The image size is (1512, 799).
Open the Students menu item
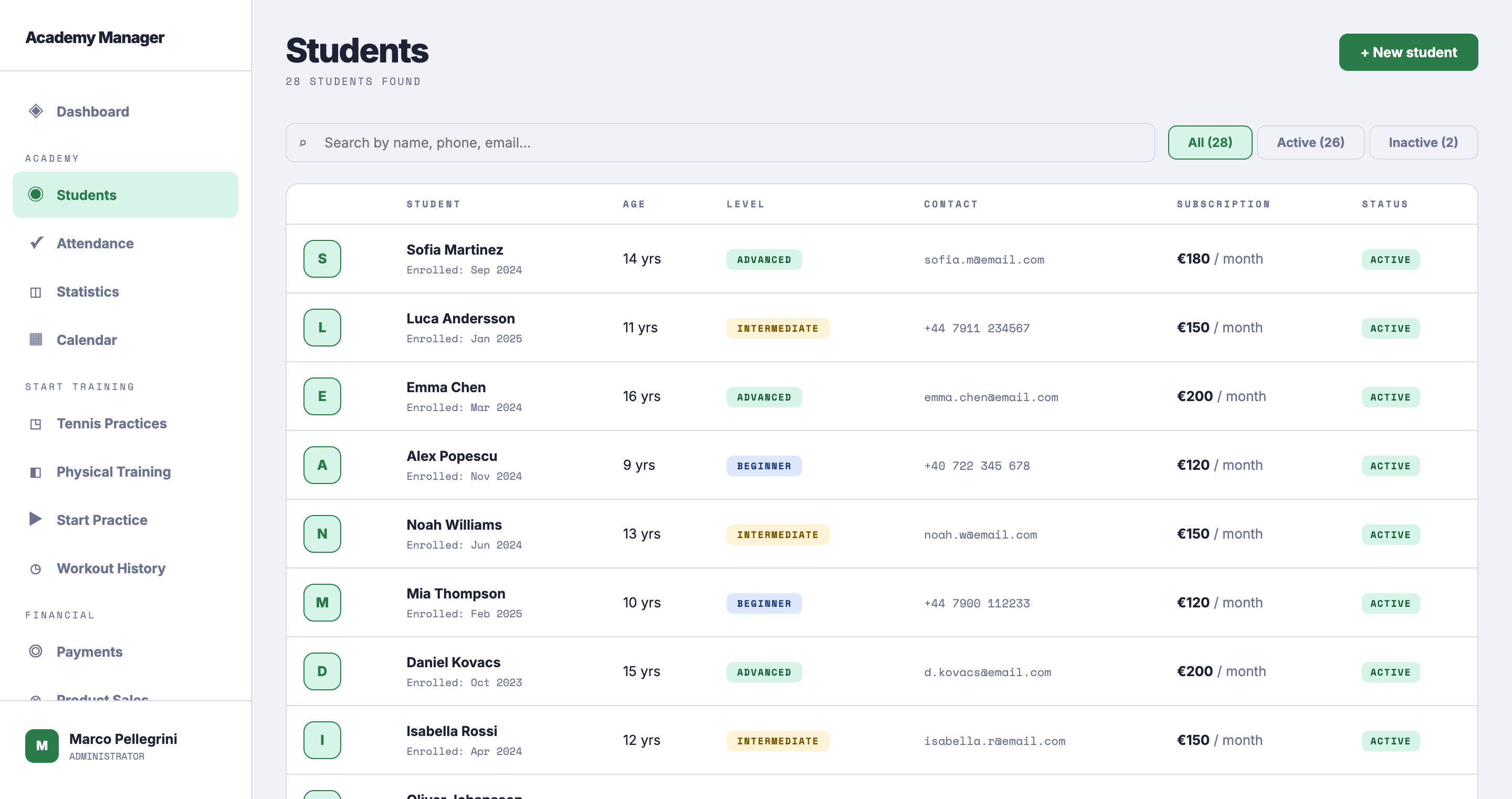pyautogui.click(x=125, y=195)
